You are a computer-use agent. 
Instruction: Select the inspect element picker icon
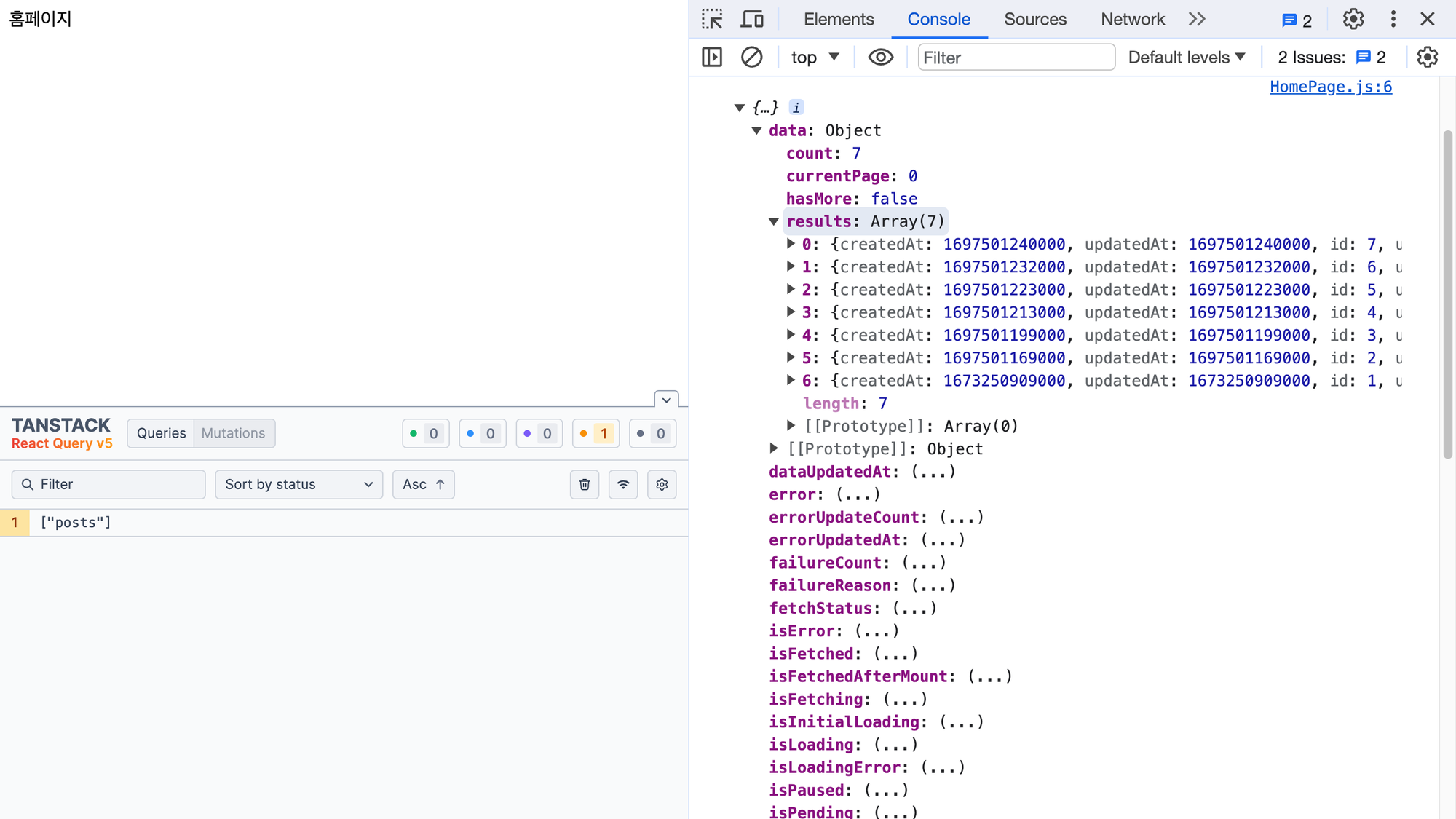pyautogui.click(x=712, y=20)
